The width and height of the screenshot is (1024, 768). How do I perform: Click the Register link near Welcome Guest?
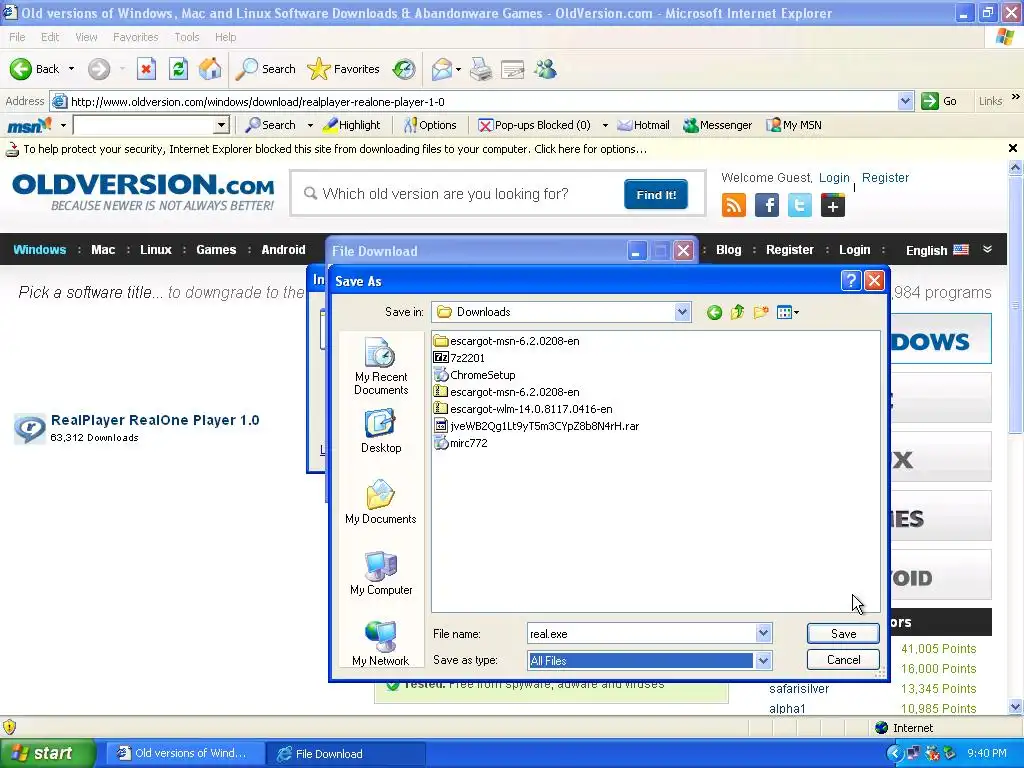885,178
